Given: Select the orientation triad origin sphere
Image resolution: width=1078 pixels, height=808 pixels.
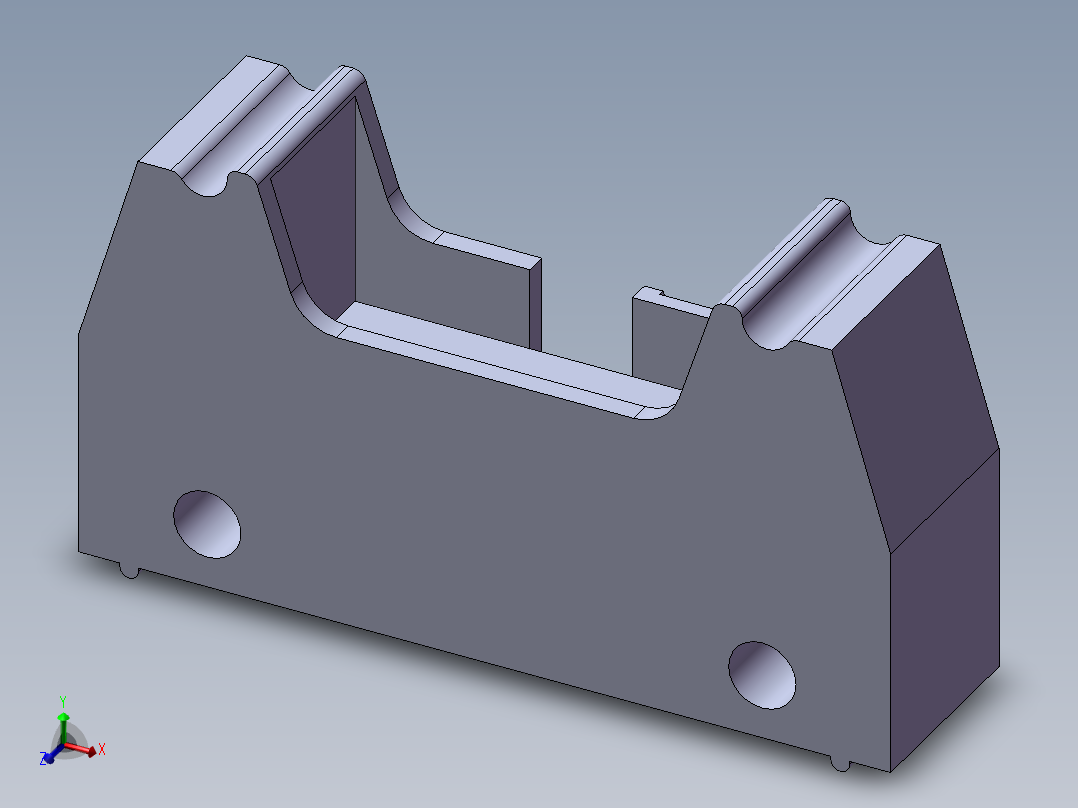Looking at the screenshot, I should (x=64, y=743).
